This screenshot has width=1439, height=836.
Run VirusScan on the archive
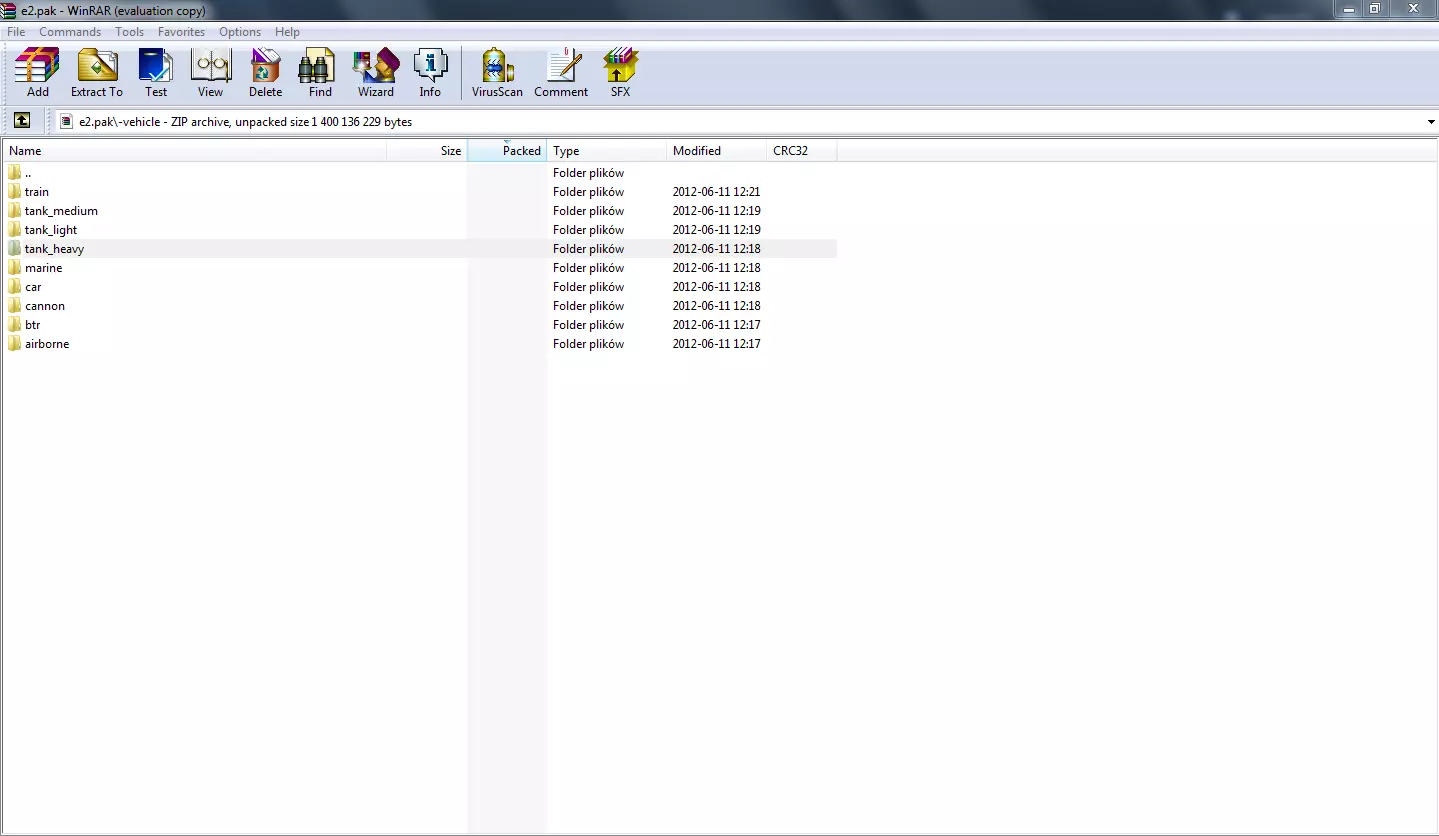pyautogui.click(x=497, y=66)
